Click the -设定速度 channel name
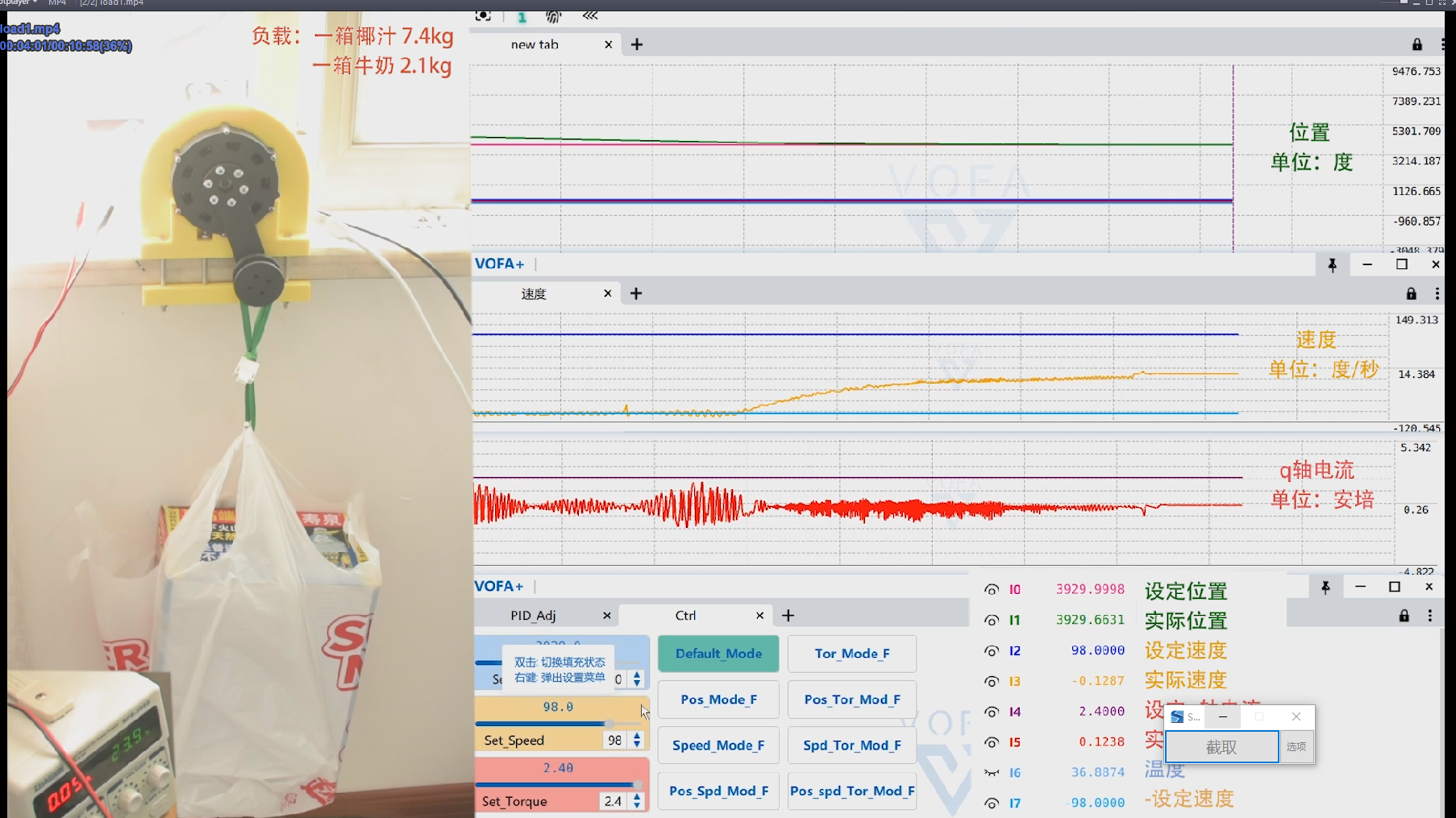 (x=1189, y=799)
